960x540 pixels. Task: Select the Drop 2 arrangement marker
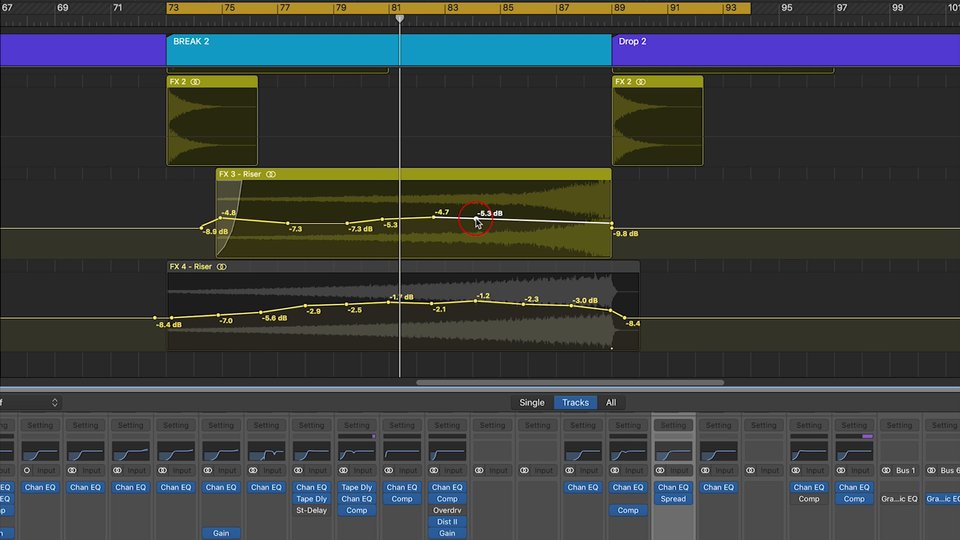point(786,50)
